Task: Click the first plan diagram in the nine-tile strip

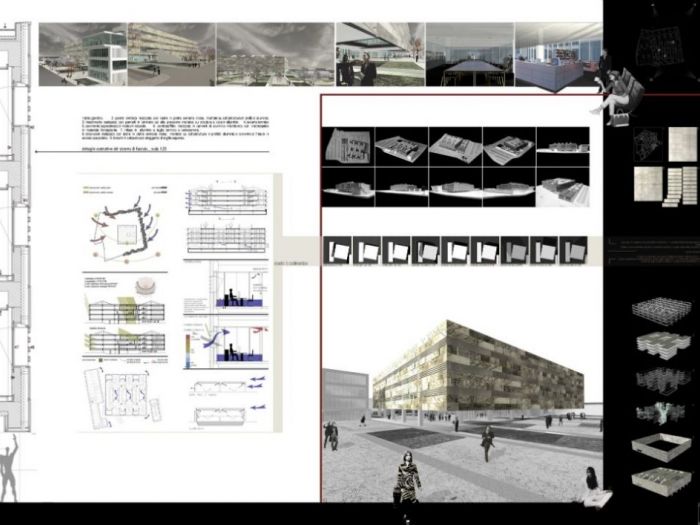Action: (337, 251)
